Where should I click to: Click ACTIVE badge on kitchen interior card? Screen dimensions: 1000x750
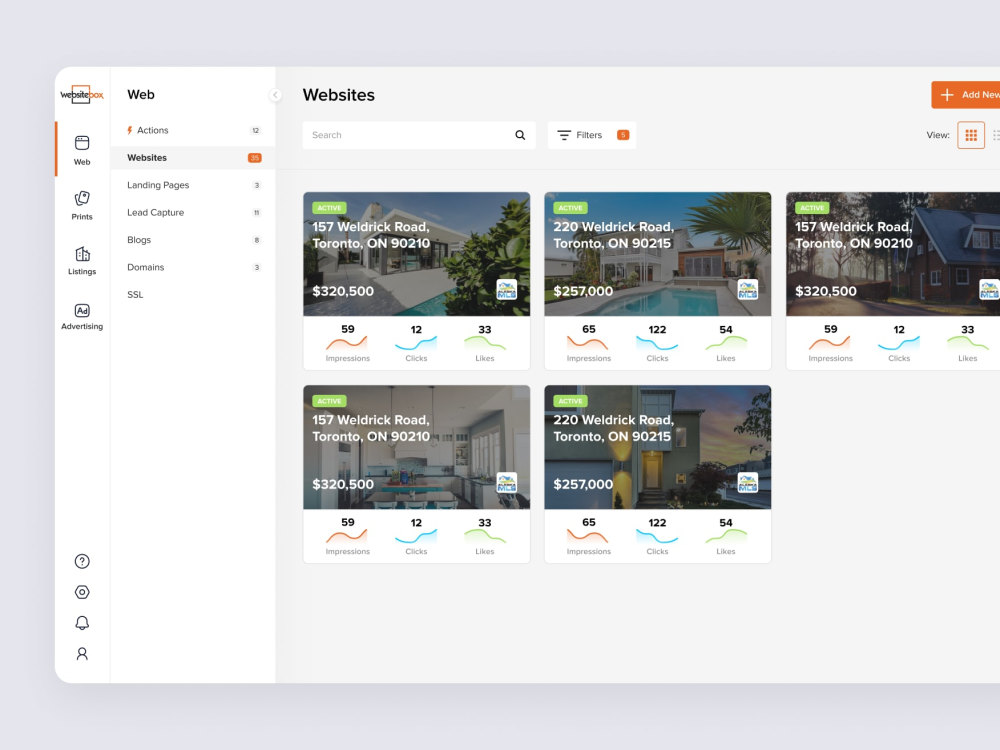[329, 401]
